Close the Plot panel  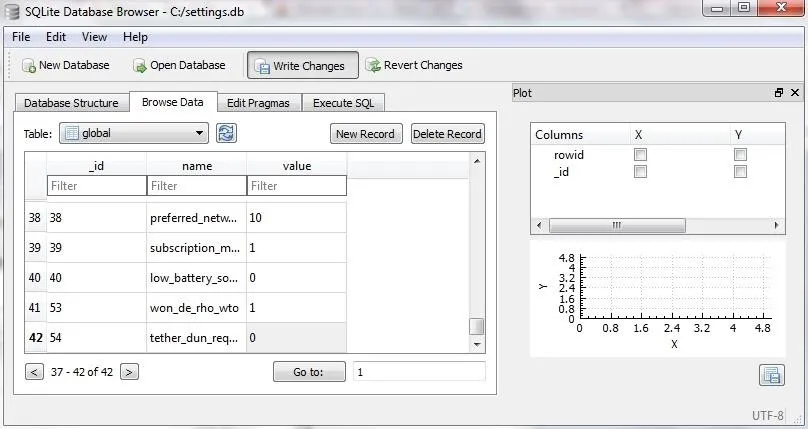click(x=795, y=93)
